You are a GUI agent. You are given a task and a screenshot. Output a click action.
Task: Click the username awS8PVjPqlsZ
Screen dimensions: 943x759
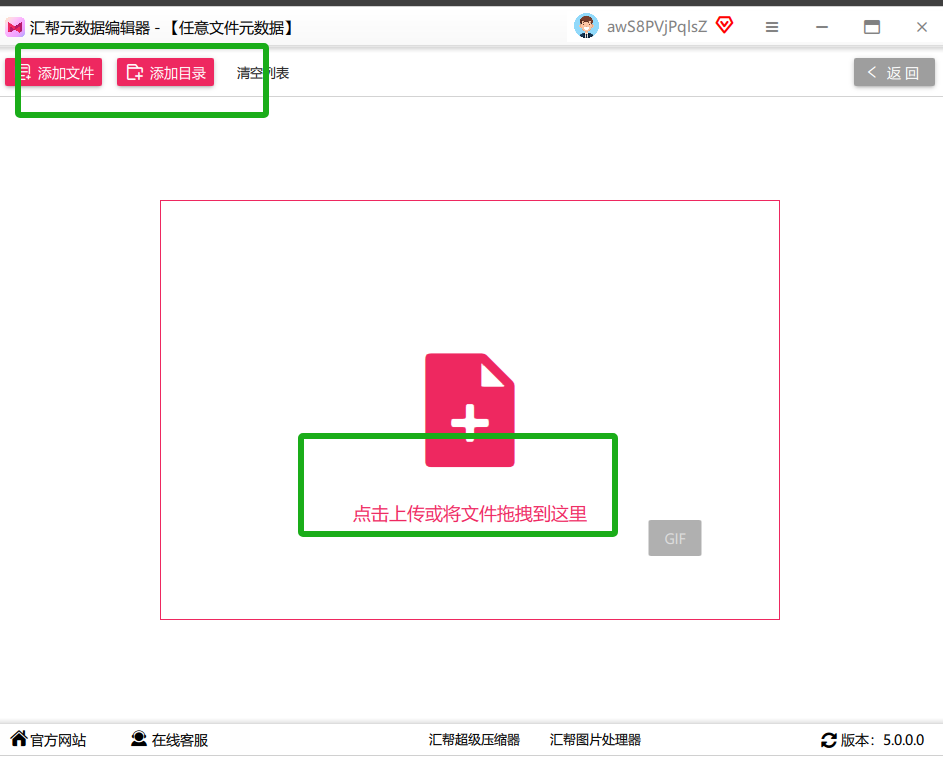(657, 27)
